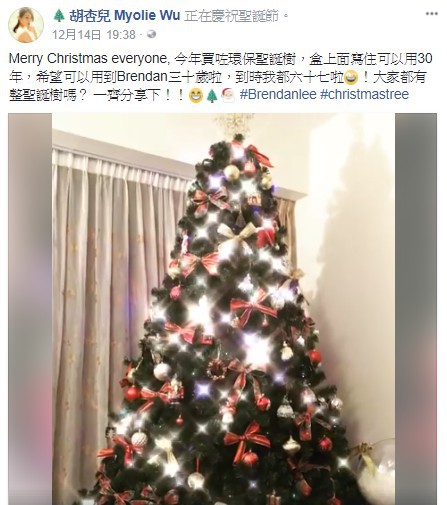Visit the 胡杏兒 Myolie Wu profile link
447x505 pixels.
pos(125,15)
